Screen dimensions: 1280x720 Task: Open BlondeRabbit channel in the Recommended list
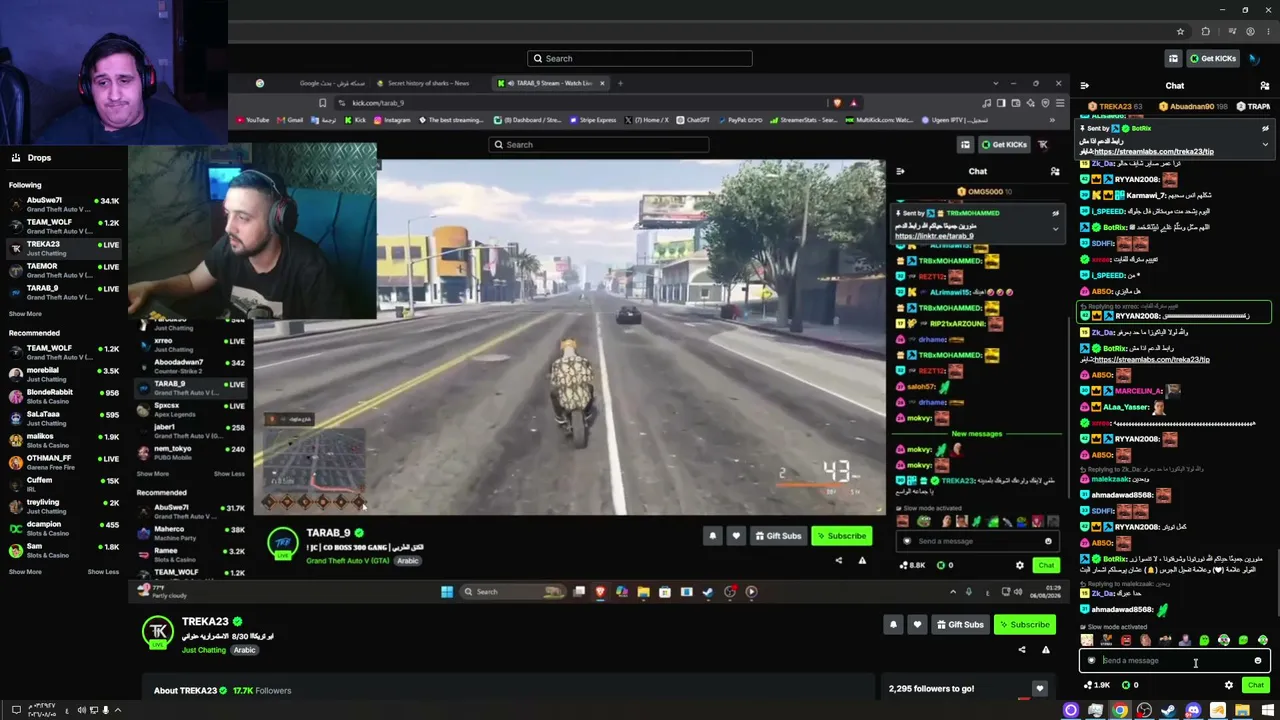tap(63, 396)
